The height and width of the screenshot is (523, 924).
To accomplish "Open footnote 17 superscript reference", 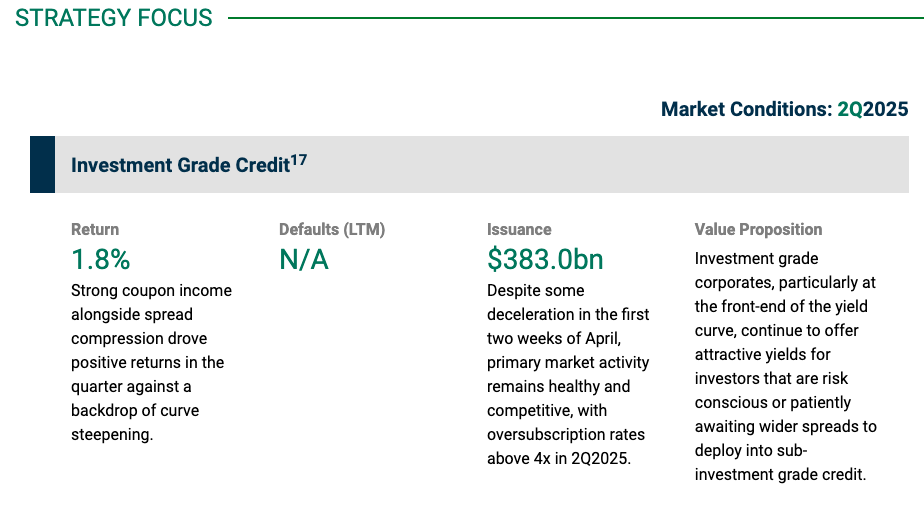I will [x=299, y=160].
